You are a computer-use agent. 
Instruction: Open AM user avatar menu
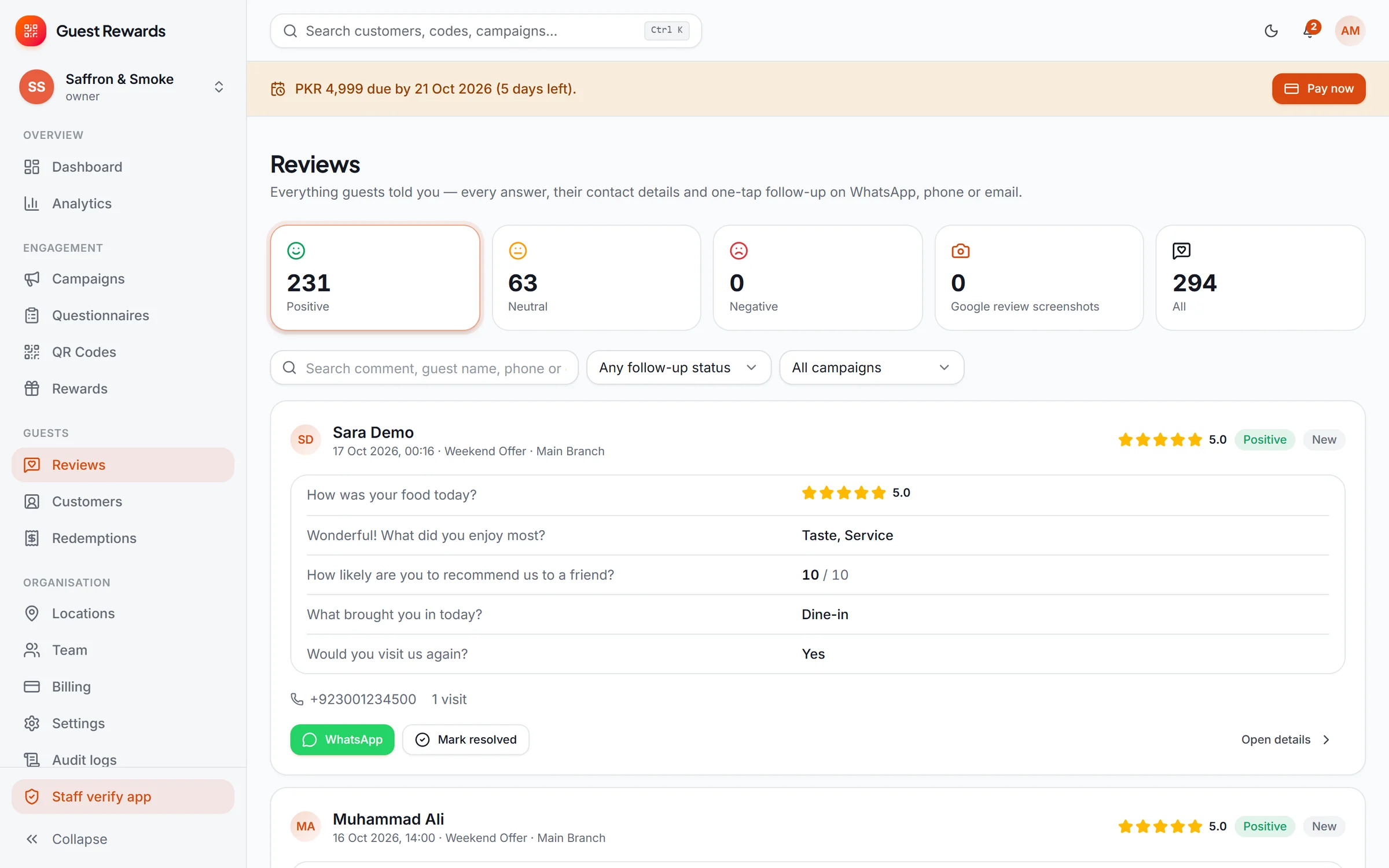coord(1350,31)
